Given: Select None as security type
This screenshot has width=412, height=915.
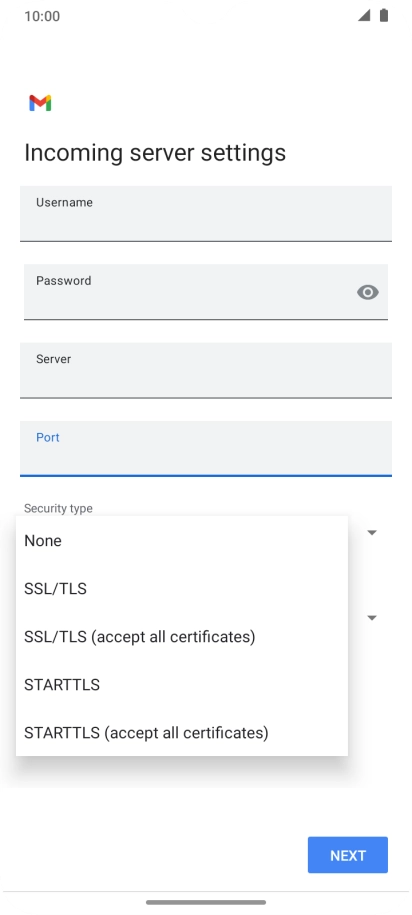Looking at the screenshot, I should tap(181, 540).
